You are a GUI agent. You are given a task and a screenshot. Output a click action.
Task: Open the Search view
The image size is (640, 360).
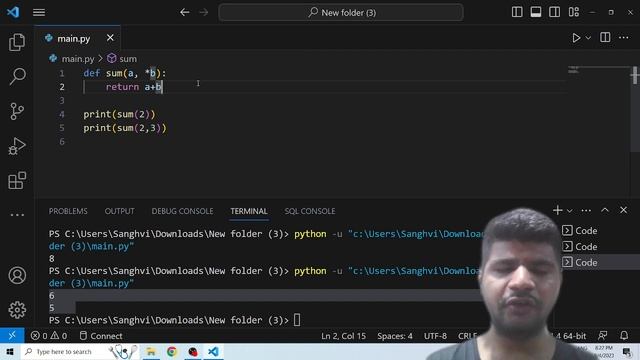17,76
